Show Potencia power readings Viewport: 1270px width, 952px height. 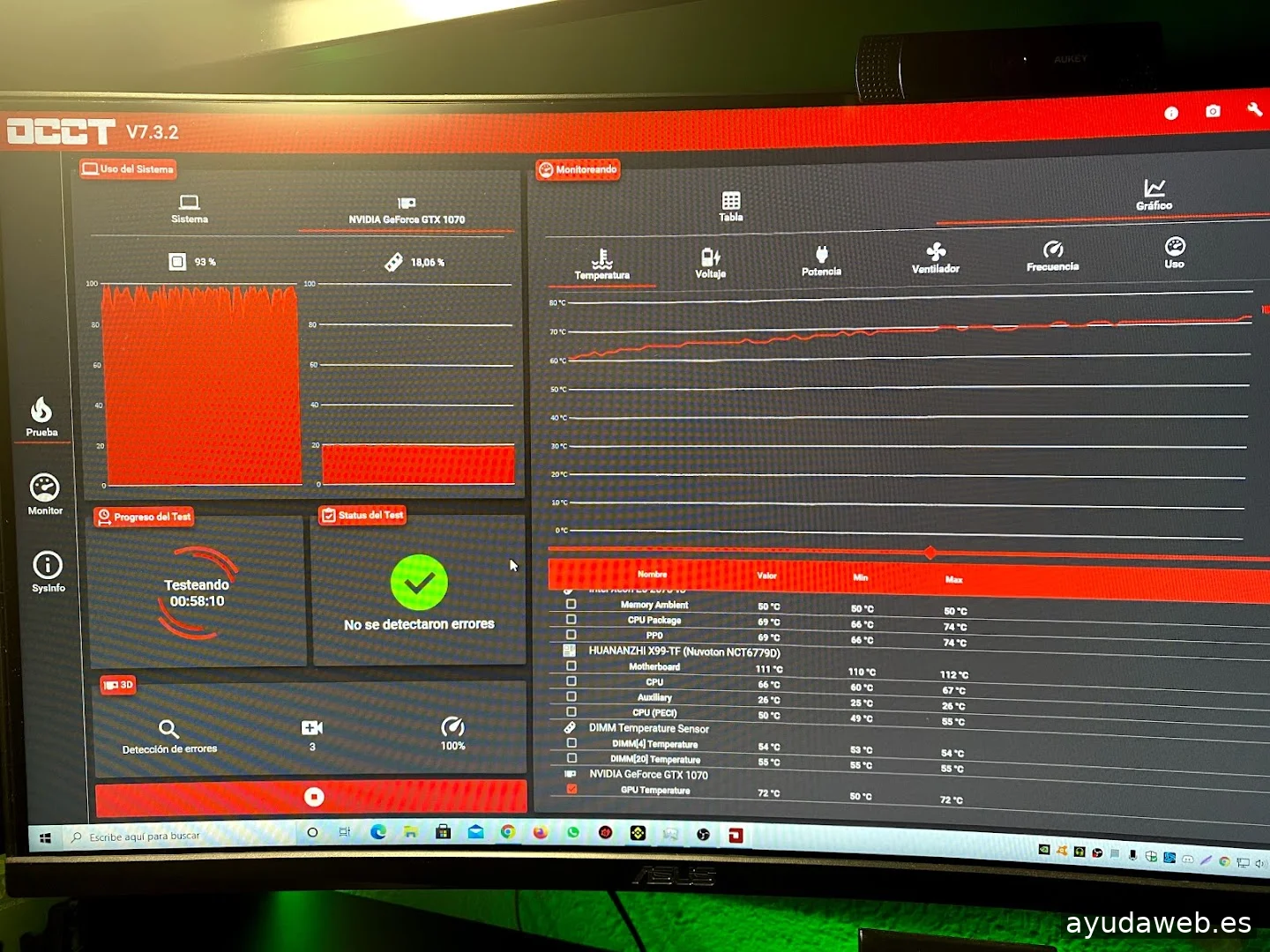(821, 261)
